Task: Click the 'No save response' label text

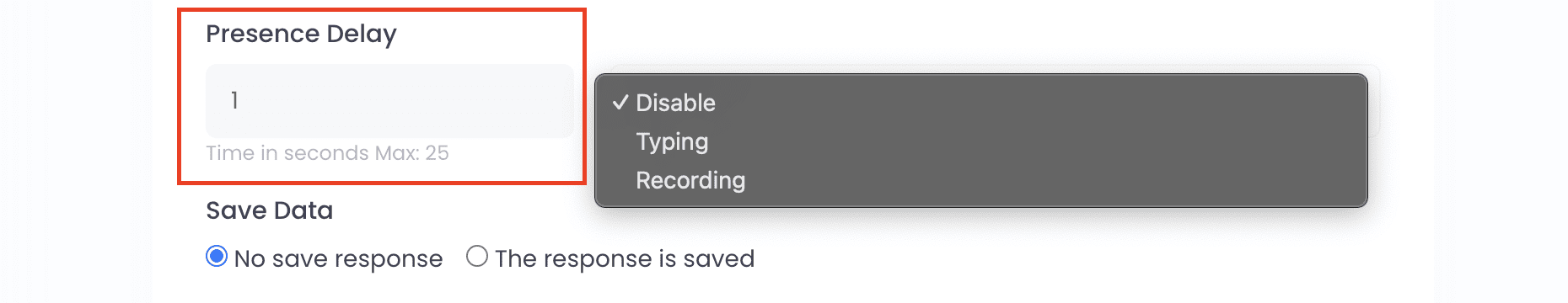Action: point(338,258)
